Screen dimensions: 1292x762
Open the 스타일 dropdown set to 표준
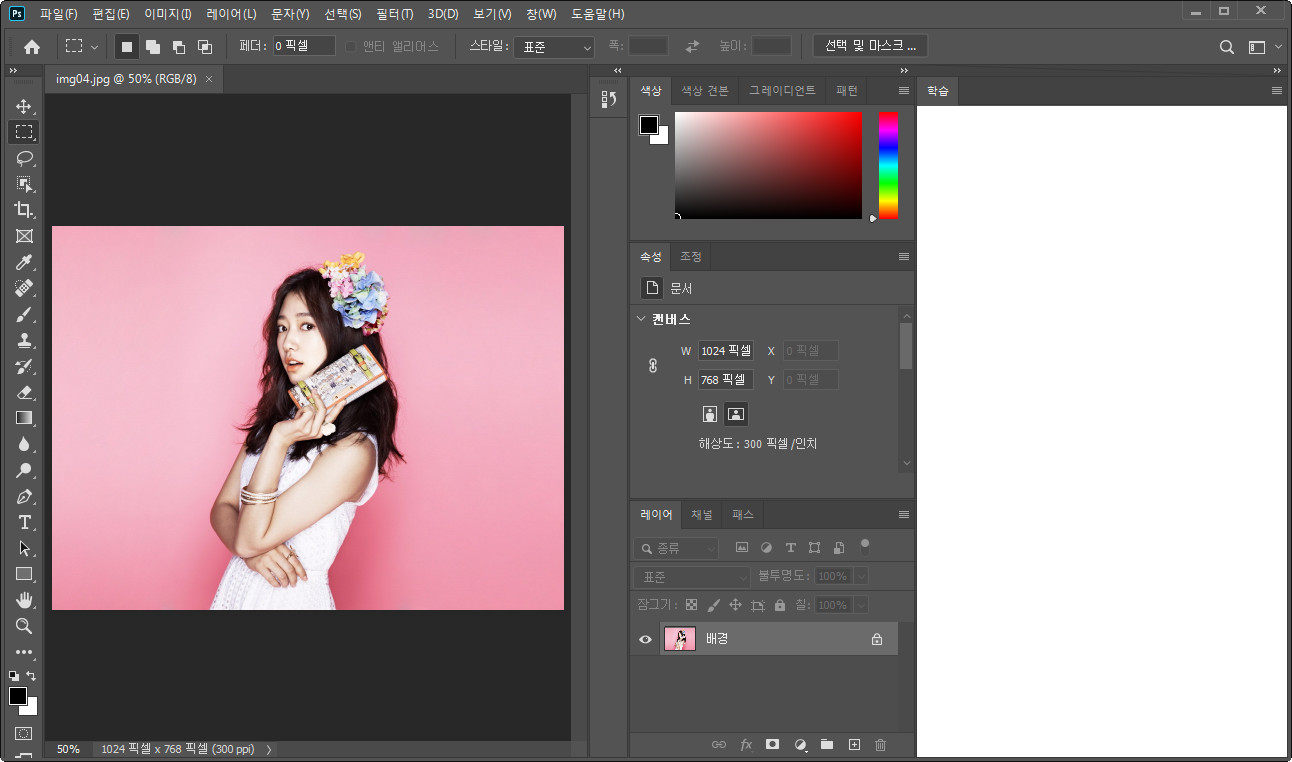point(554,47)
